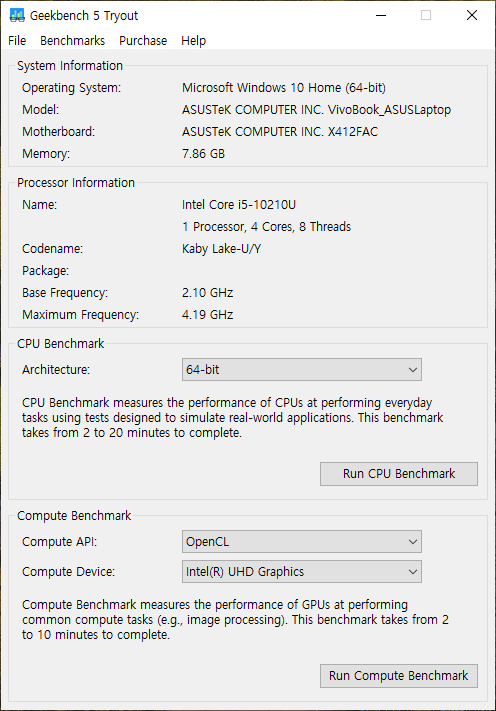Click the 'Memory:' label

[x=46, y=154]
